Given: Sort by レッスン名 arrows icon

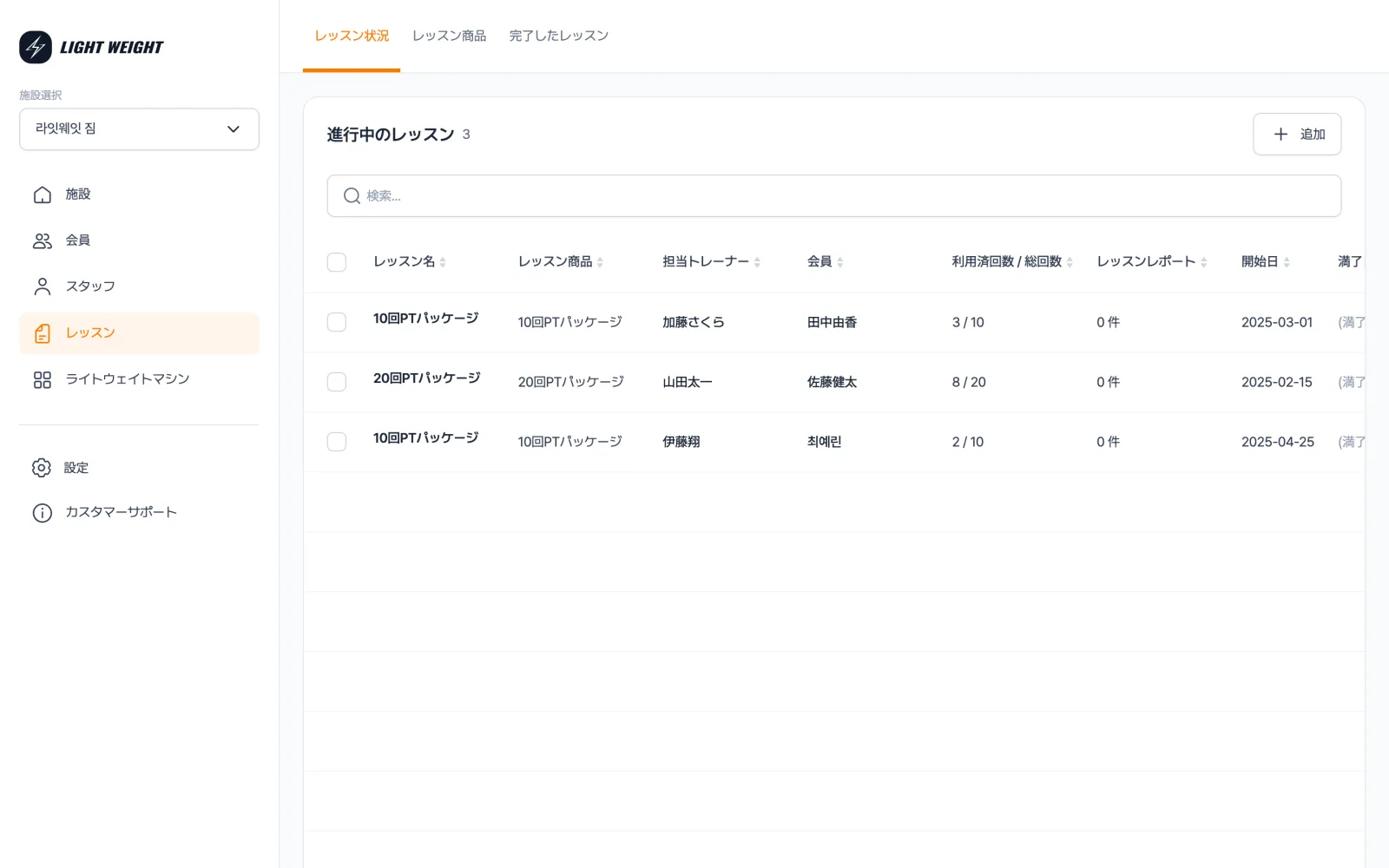Looking at the screenshot, I should click(443, 262).
